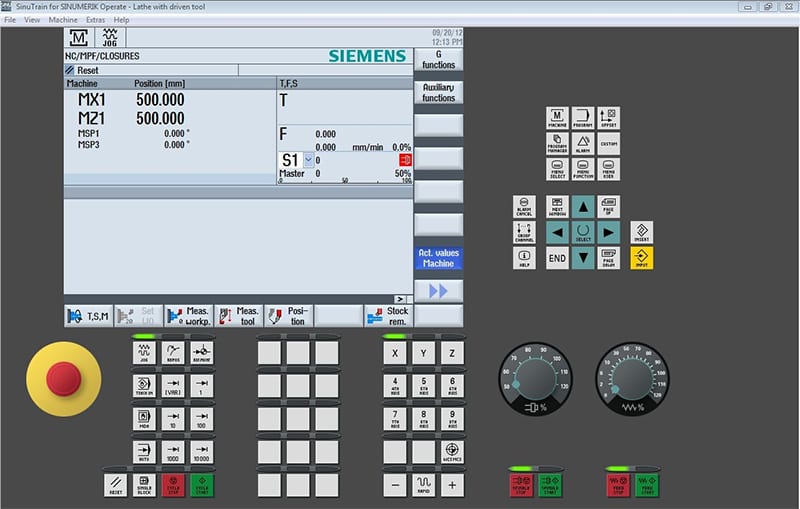800x509 pixels.
Task: Click the red FEED STOP key
Action: click(618, 485)
